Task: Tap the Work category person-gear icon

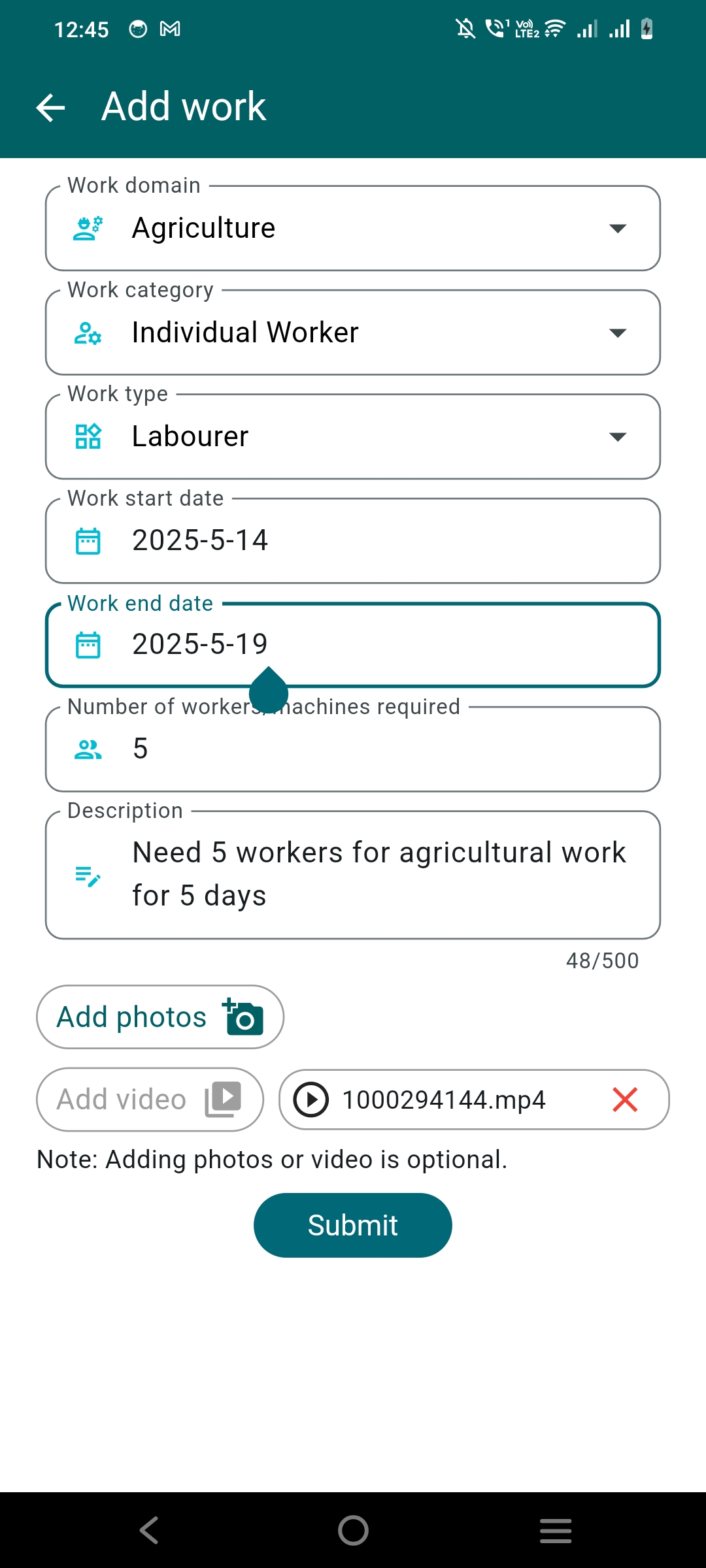Action: pyautogui.click(x=88, y=333)
